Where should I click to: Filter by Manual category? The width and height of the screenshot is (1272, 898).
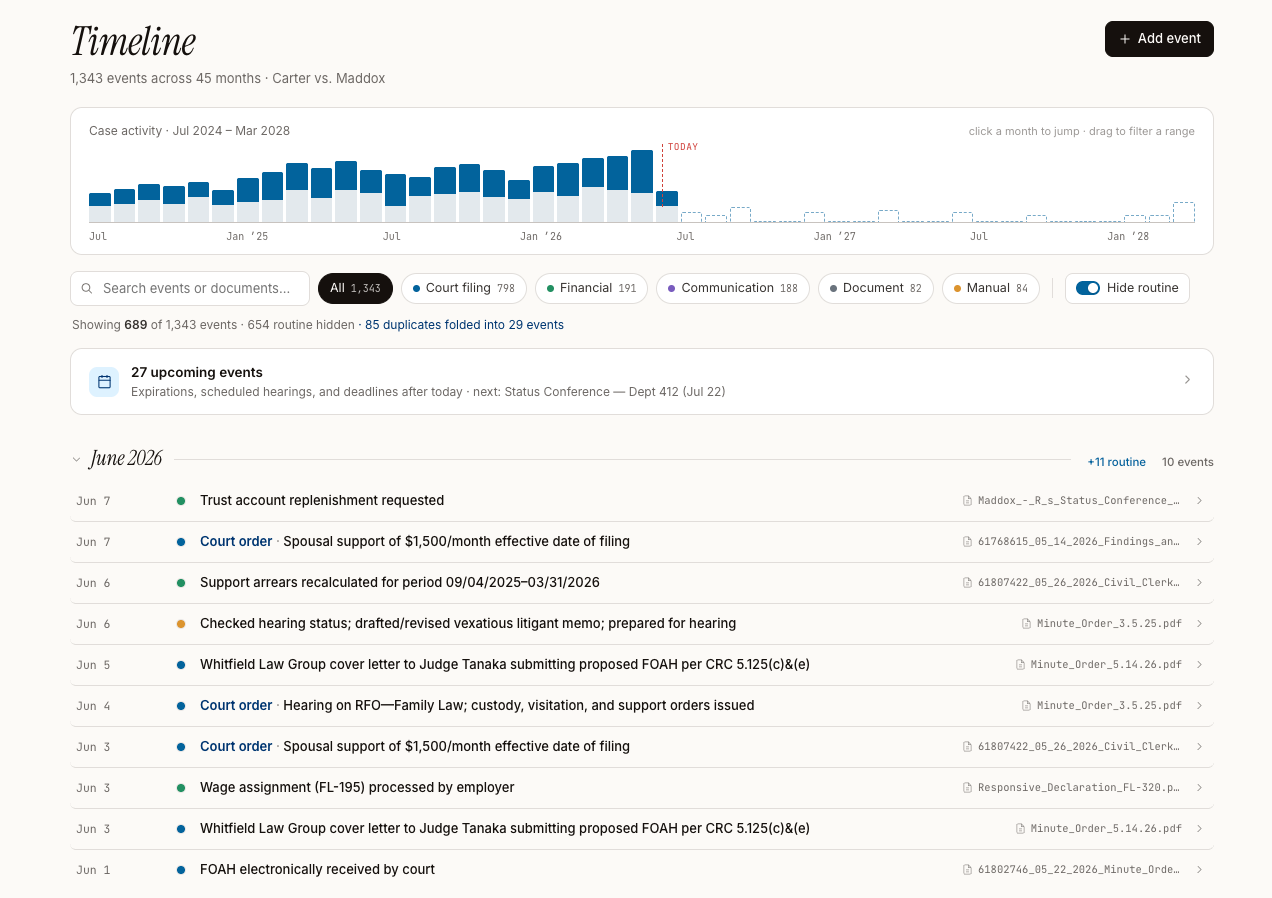pos(991,288)
